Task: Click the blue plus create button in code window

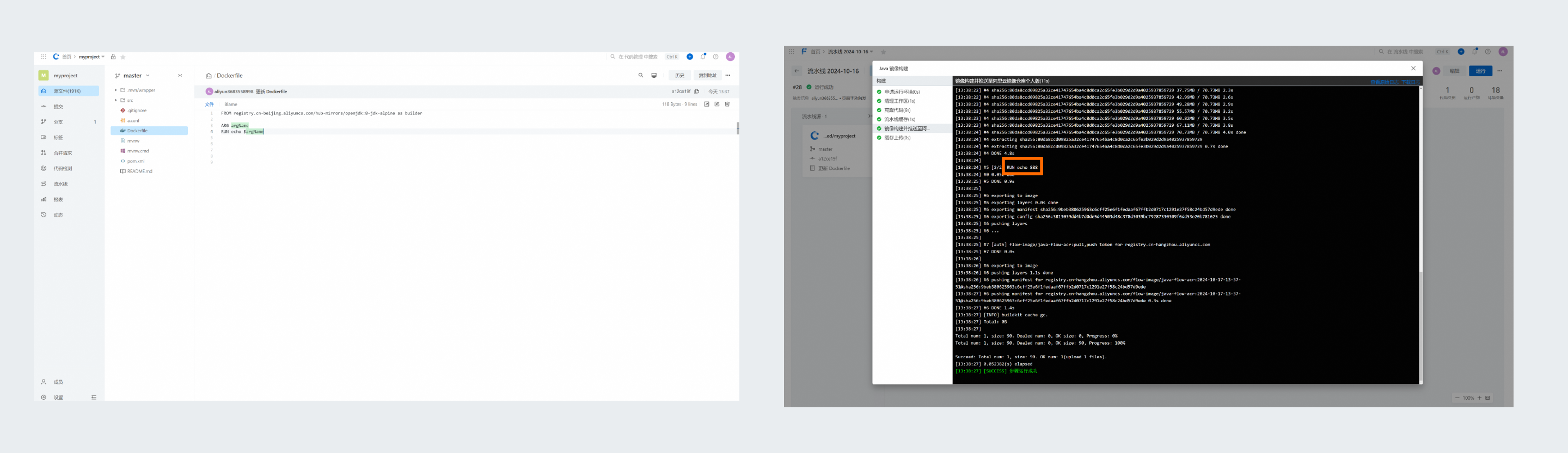Action: coord(690,57)
